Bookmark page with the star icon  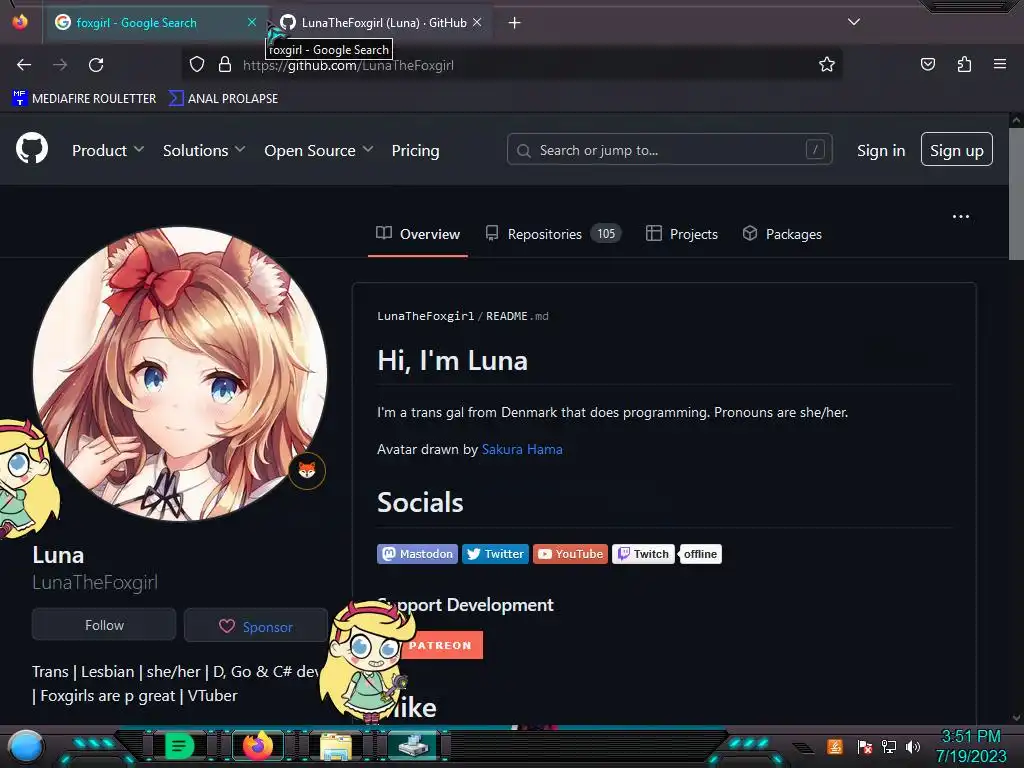(827, 64)
